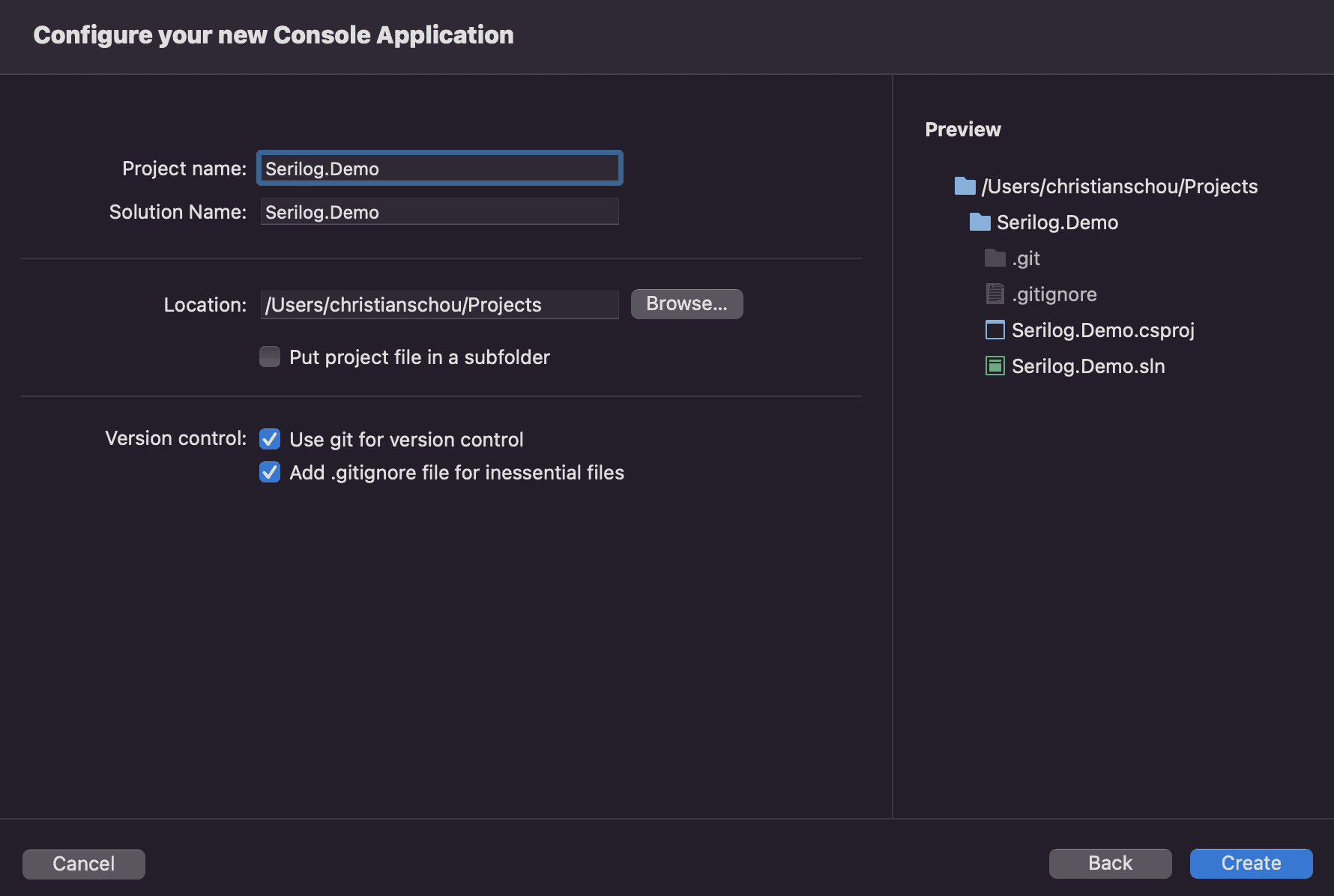Click the Serilog.Demo.sln solution icon
Screen dimensions: 1334x896
[995, 366]
